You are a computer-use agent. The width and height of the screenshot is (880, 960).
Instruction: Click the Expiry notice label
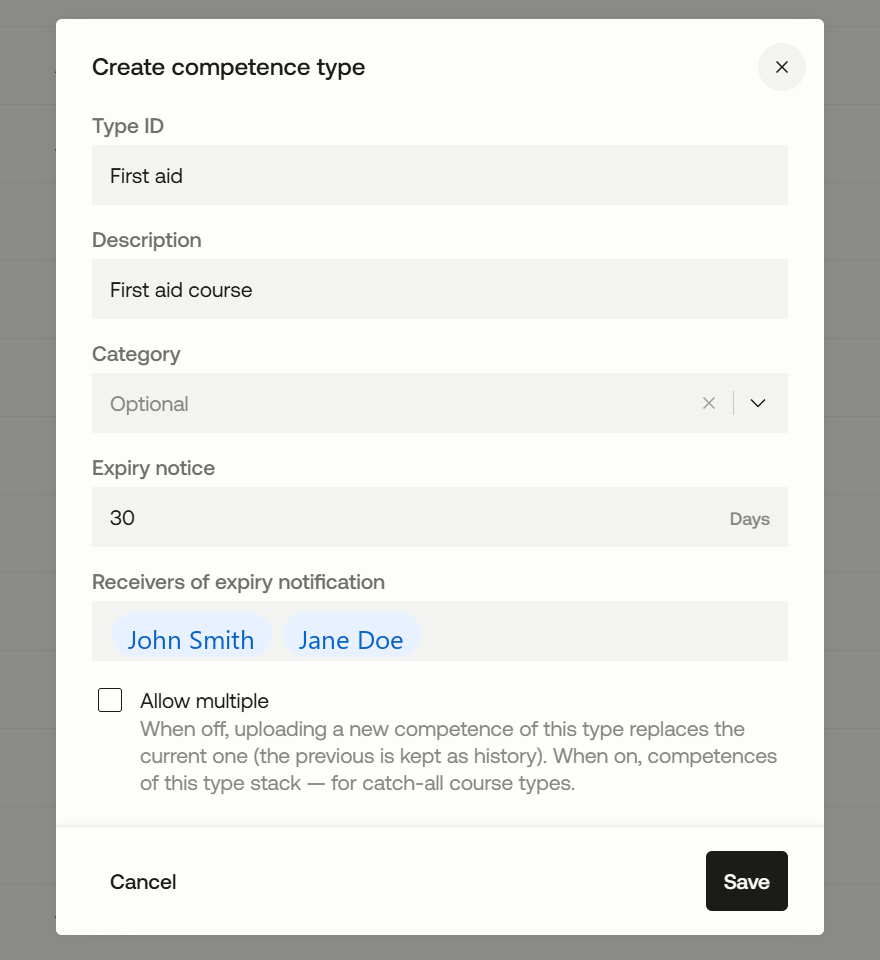[153, 467]
